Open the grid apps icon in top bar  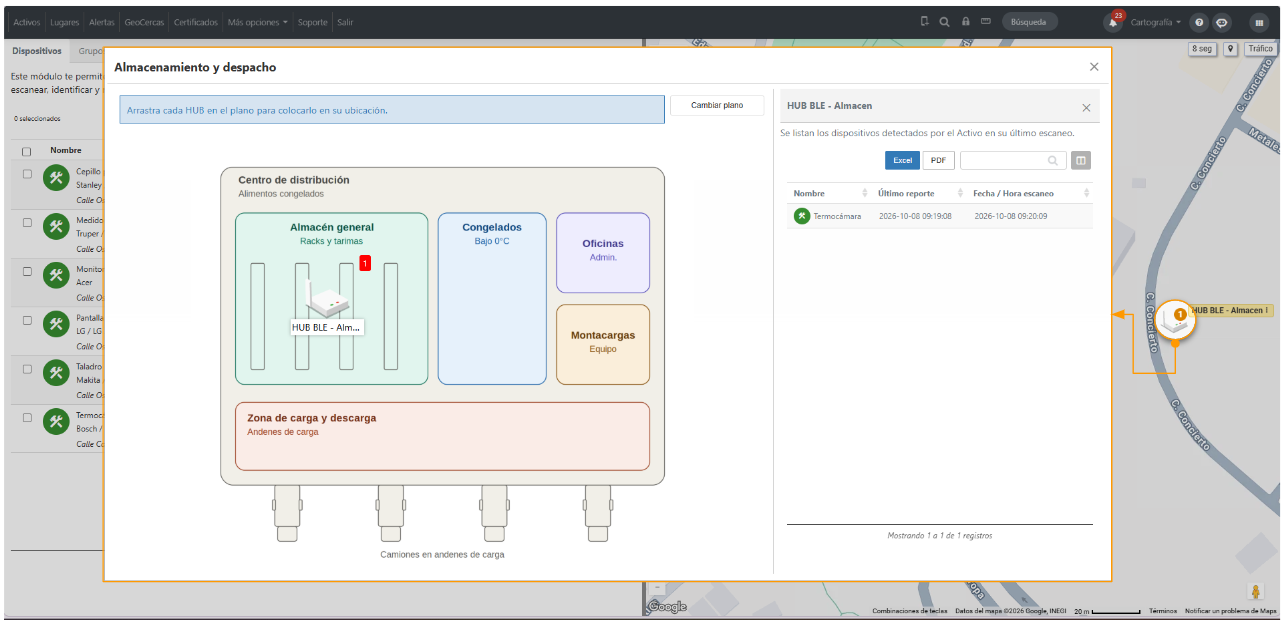(x=1259, y=22)
